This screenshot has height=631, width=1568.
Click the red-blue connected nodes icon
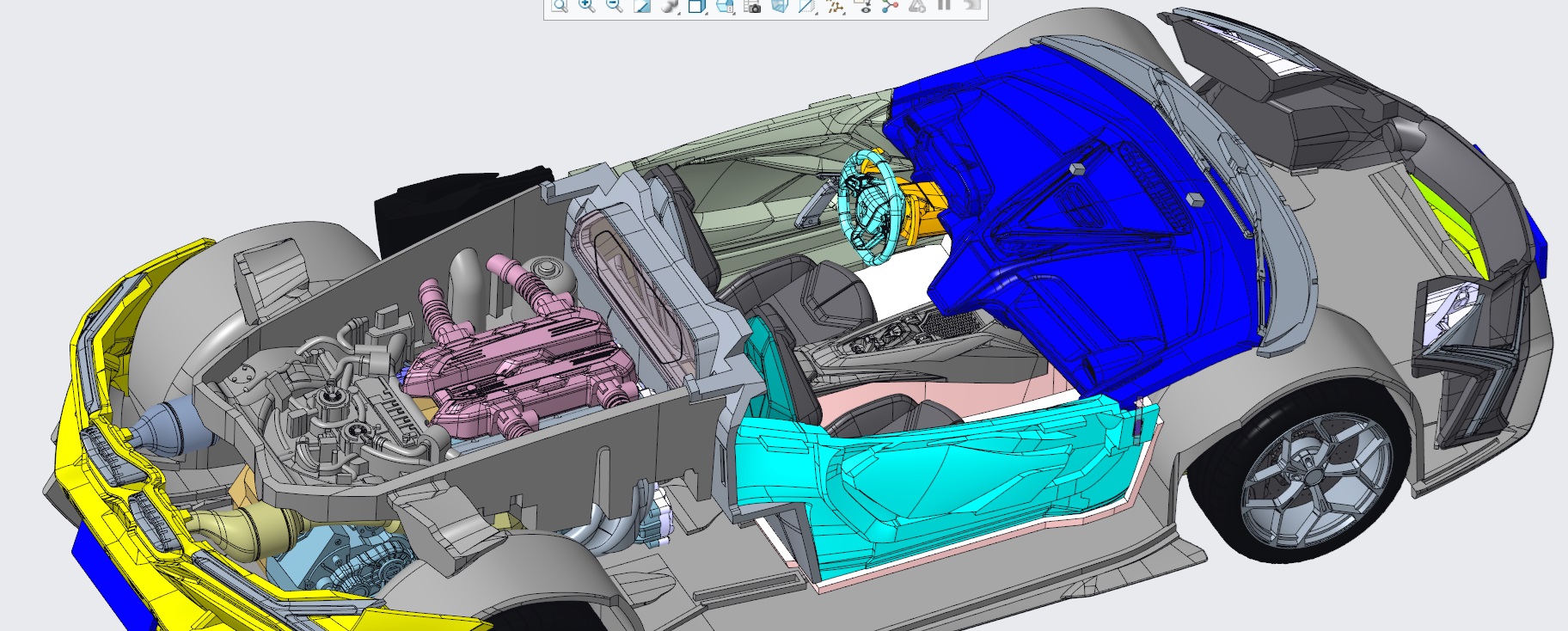point(890,6)
